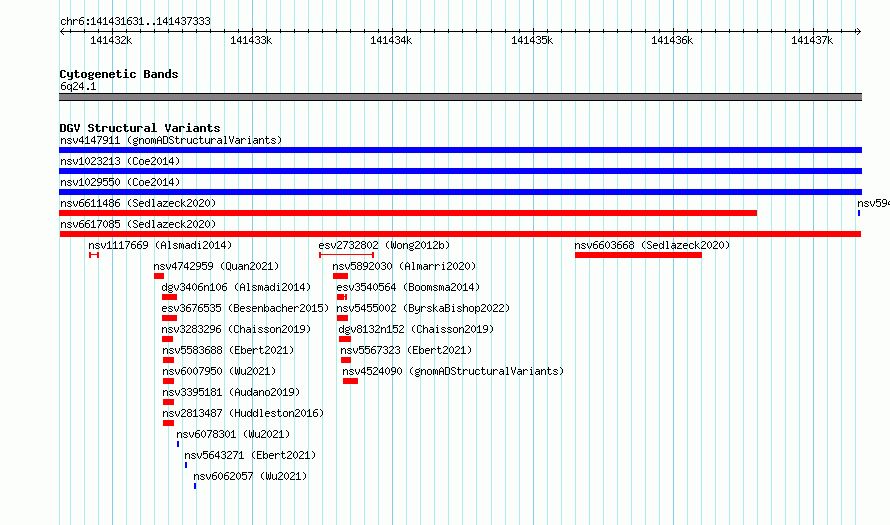Image resolution: width=890 pixels, height=525 pixels.
Task: Click the blue marker under nsv6078301
Action: 178,444
